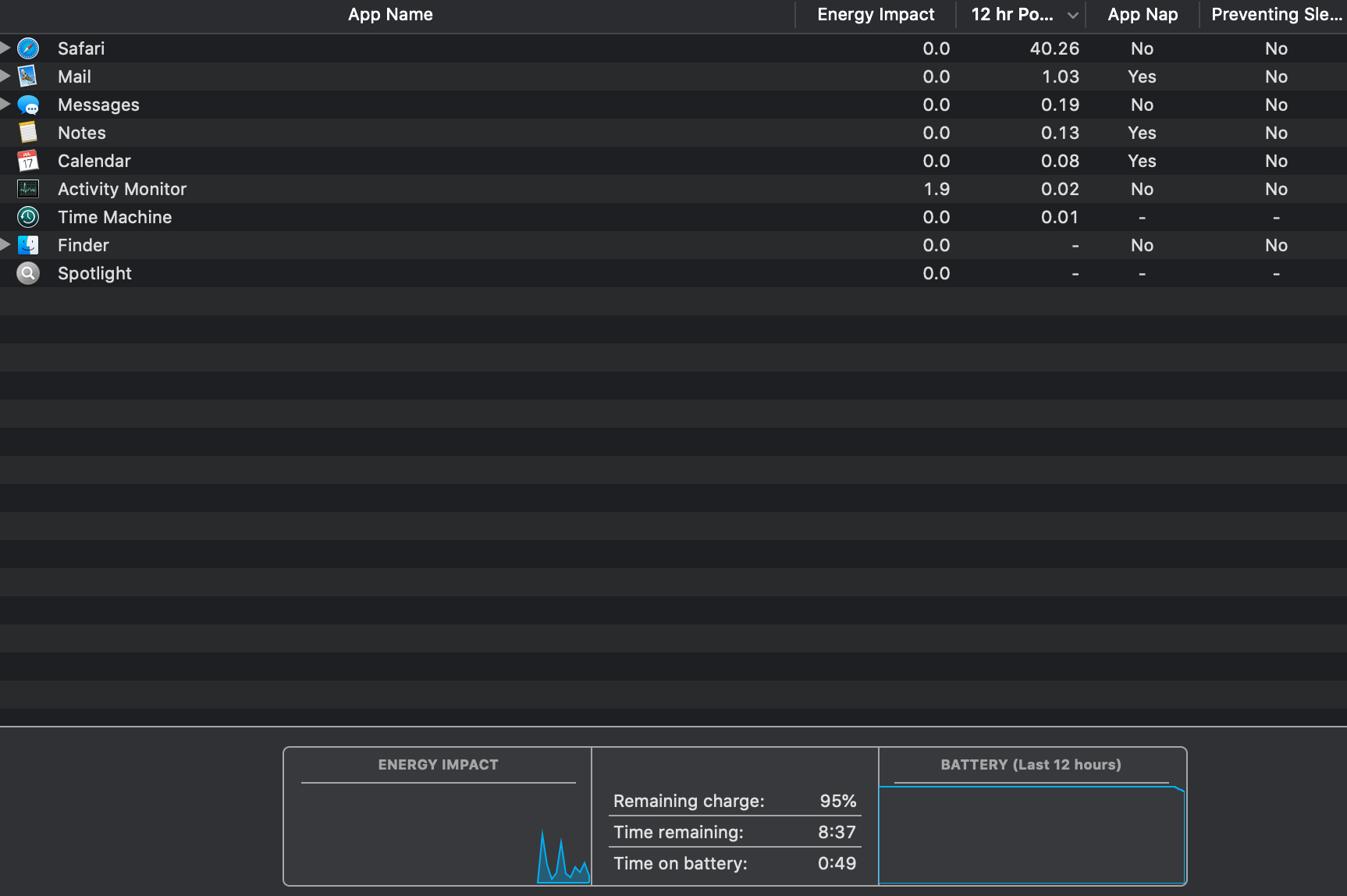Select the Time Machine row name
The width and height of the screenshot is (1347, 896).
click(115, 217)
